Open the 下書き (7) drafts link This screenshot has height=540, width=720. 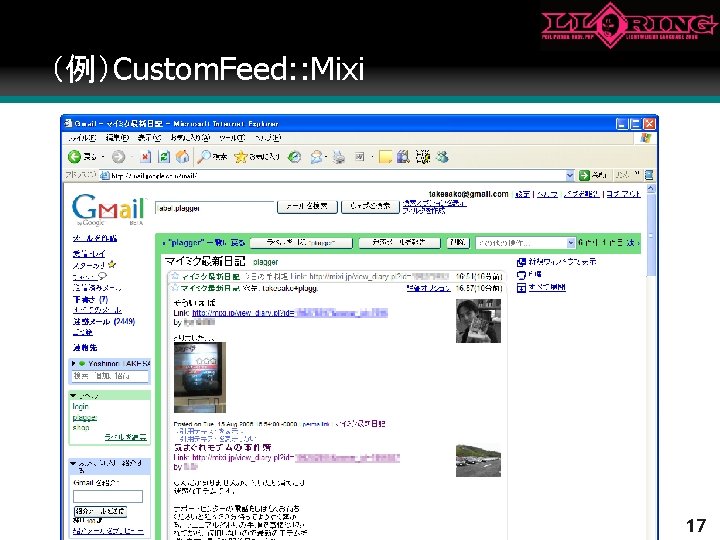coord(90,299)
